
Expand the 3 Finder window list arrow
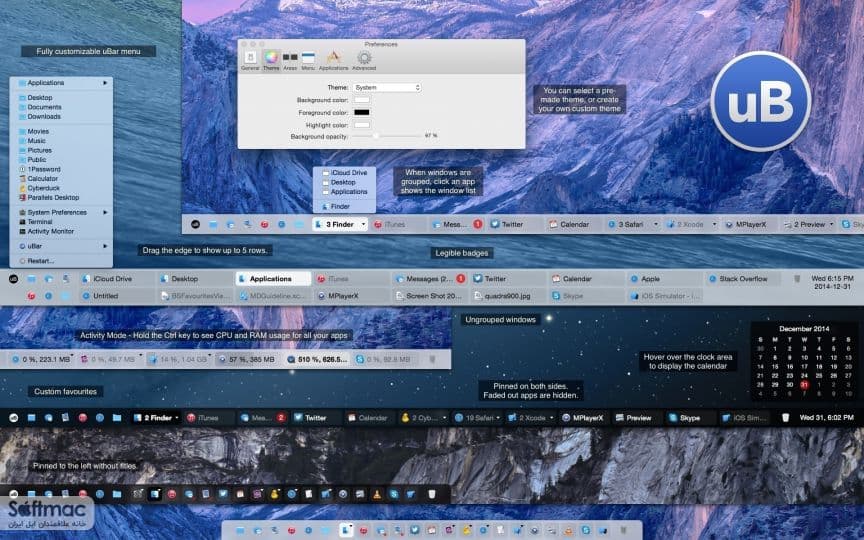click(x=363, y=224)
